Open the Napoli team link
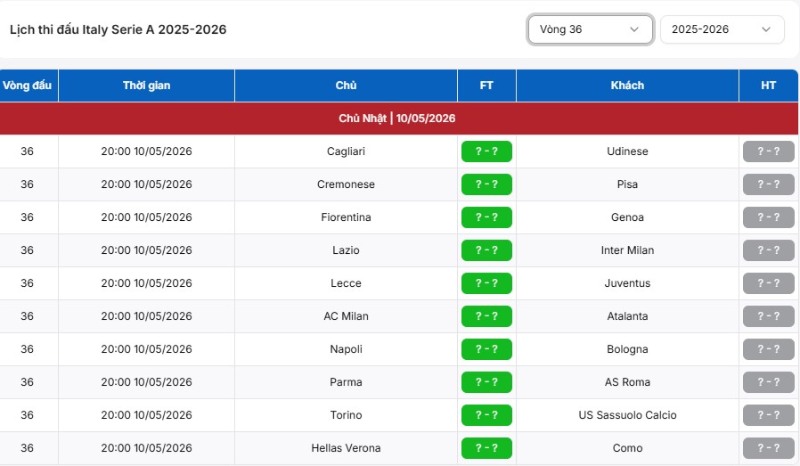The height and width of the screenshot is (466, 800). [x=346, y=349]
